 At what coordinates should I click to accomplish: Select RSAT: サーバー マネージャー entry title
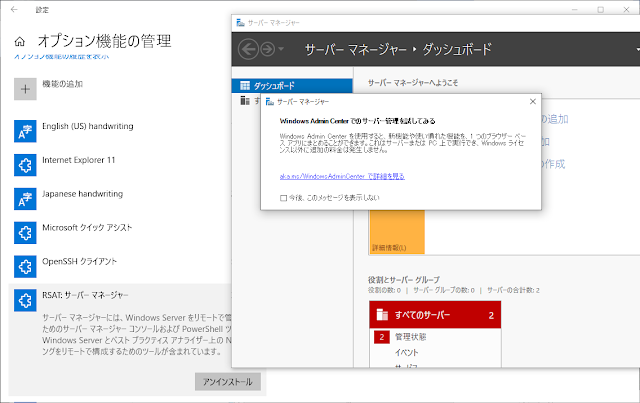point(85,295)
